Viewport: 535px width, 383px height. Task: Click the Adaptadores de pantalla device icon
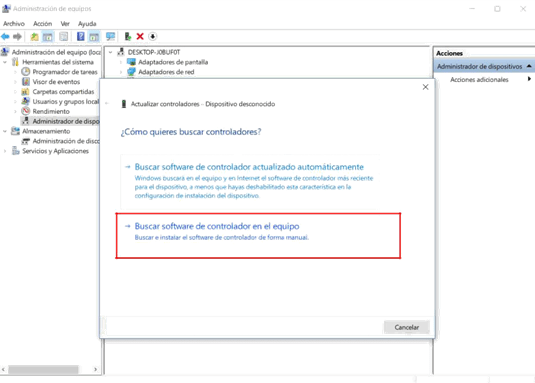pyautogui.click(x=131, y=62)
